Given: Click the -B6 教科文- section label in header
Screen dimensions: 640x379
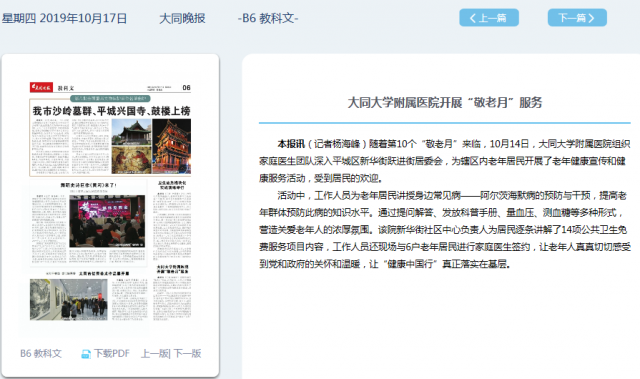Looking at the screenshot, I should [268, 18].
